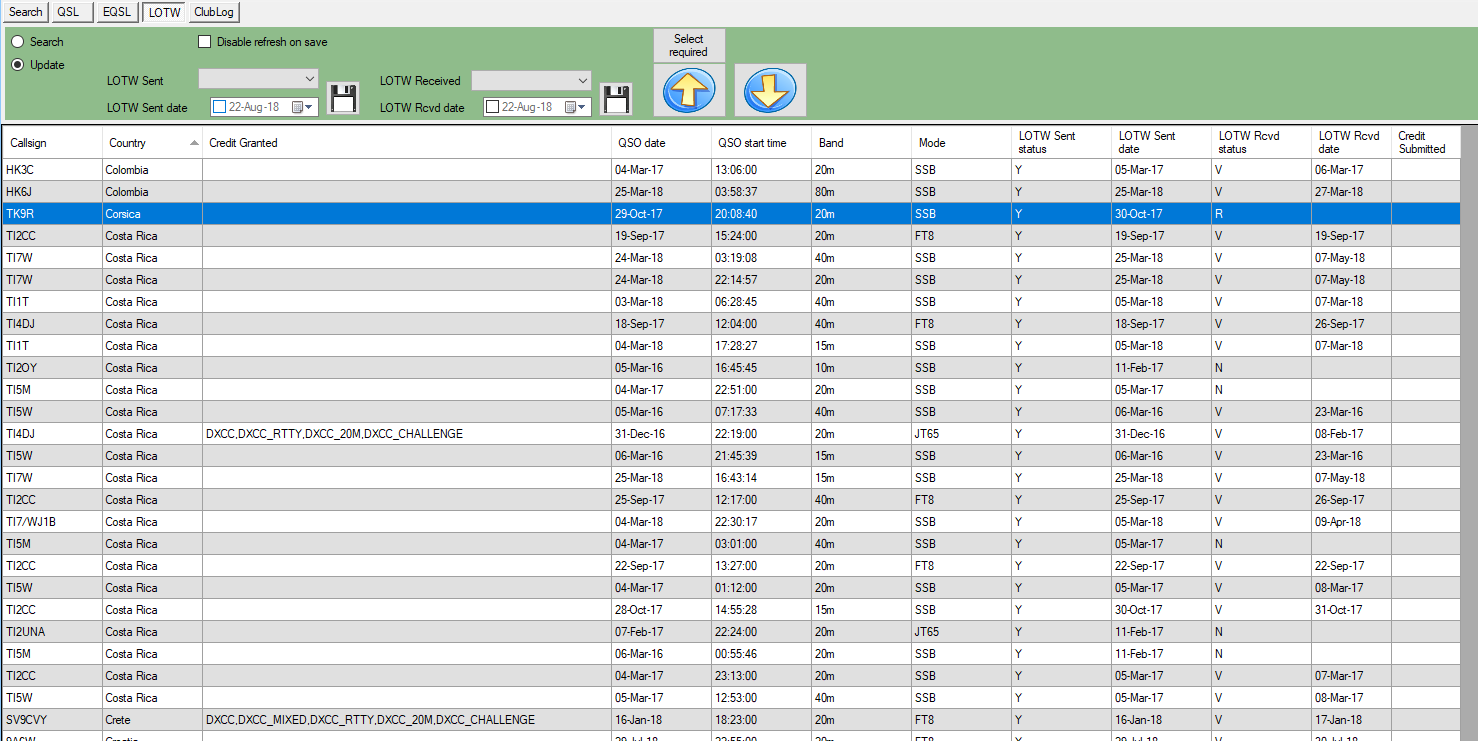Image resolution: width=1478 pixels, height=741 pixels.
Task: Click the LOTW Rcvd status column header
Action: pyautogui.click(x=1261, y=143)
